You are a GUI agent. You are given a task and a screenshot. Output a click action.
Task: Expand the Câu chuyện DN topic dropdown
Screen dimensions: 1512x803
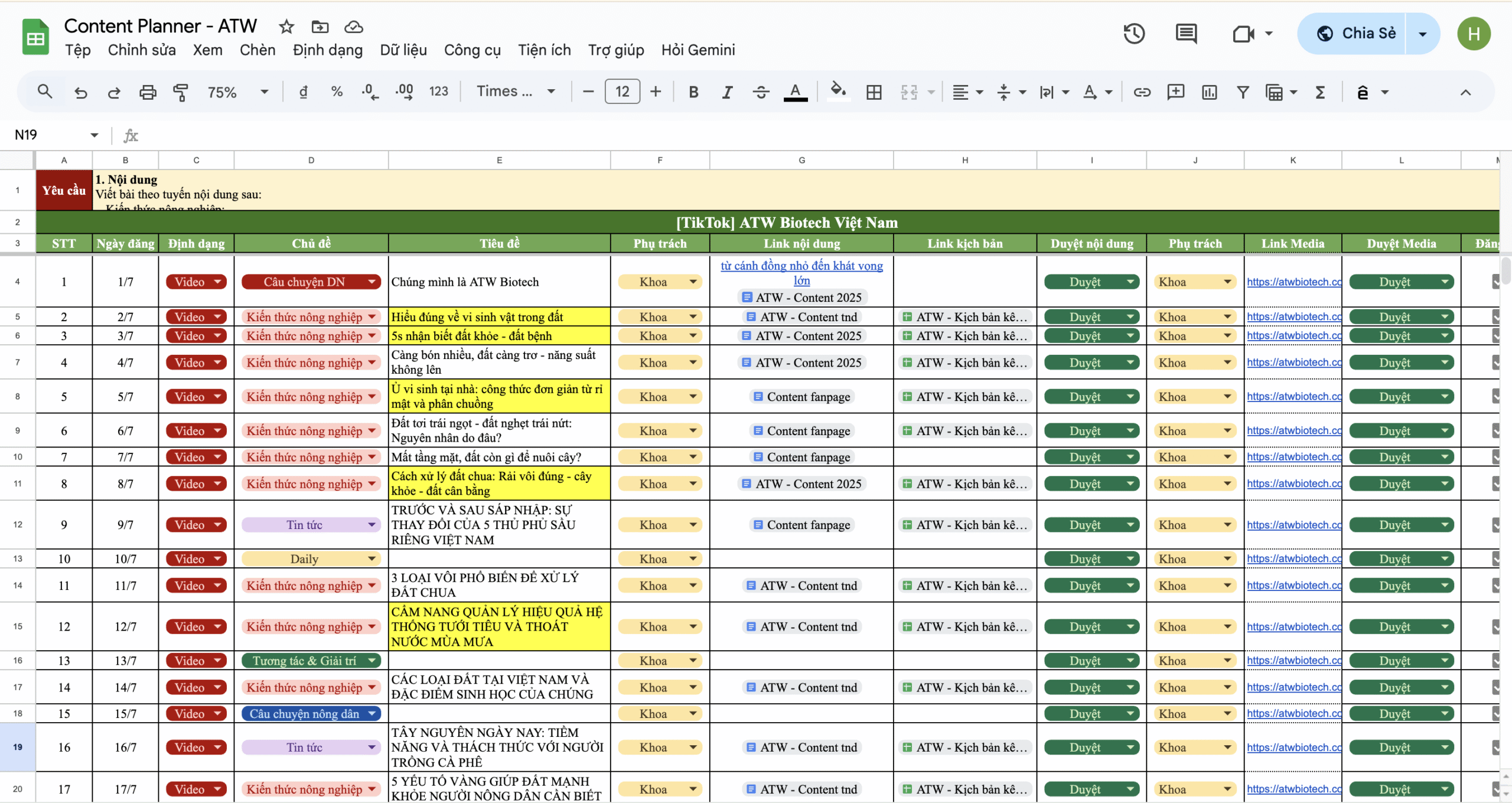click(372, 282)
